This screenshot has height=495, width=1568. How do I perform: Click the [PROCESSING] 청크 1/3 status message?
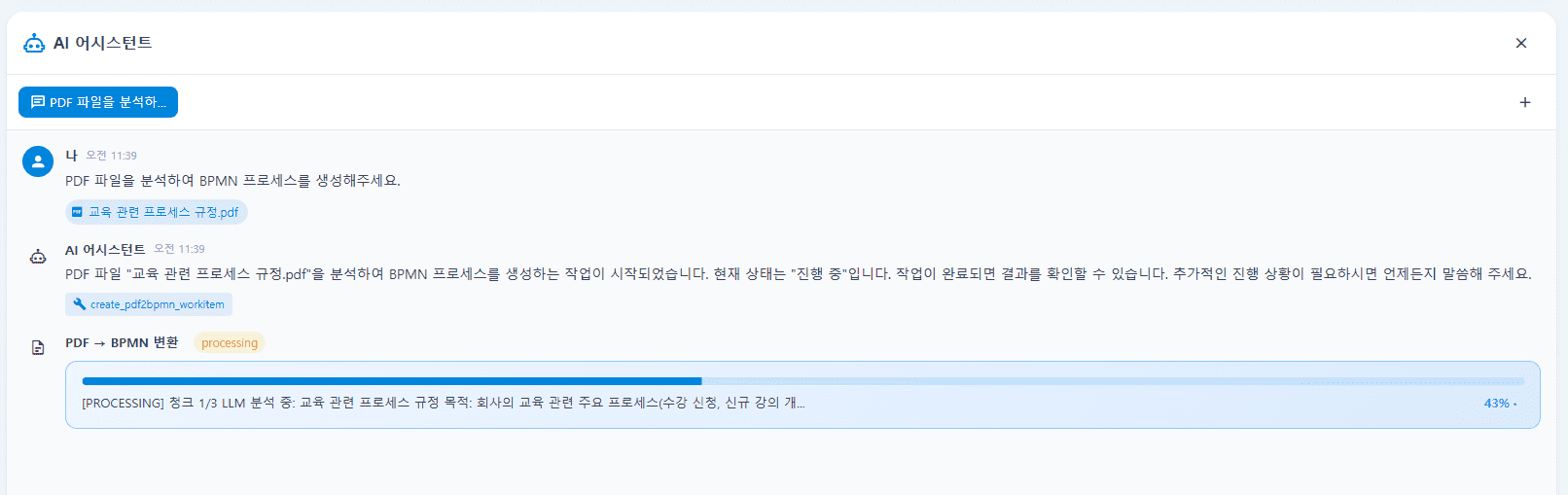[x=444, y=403]
